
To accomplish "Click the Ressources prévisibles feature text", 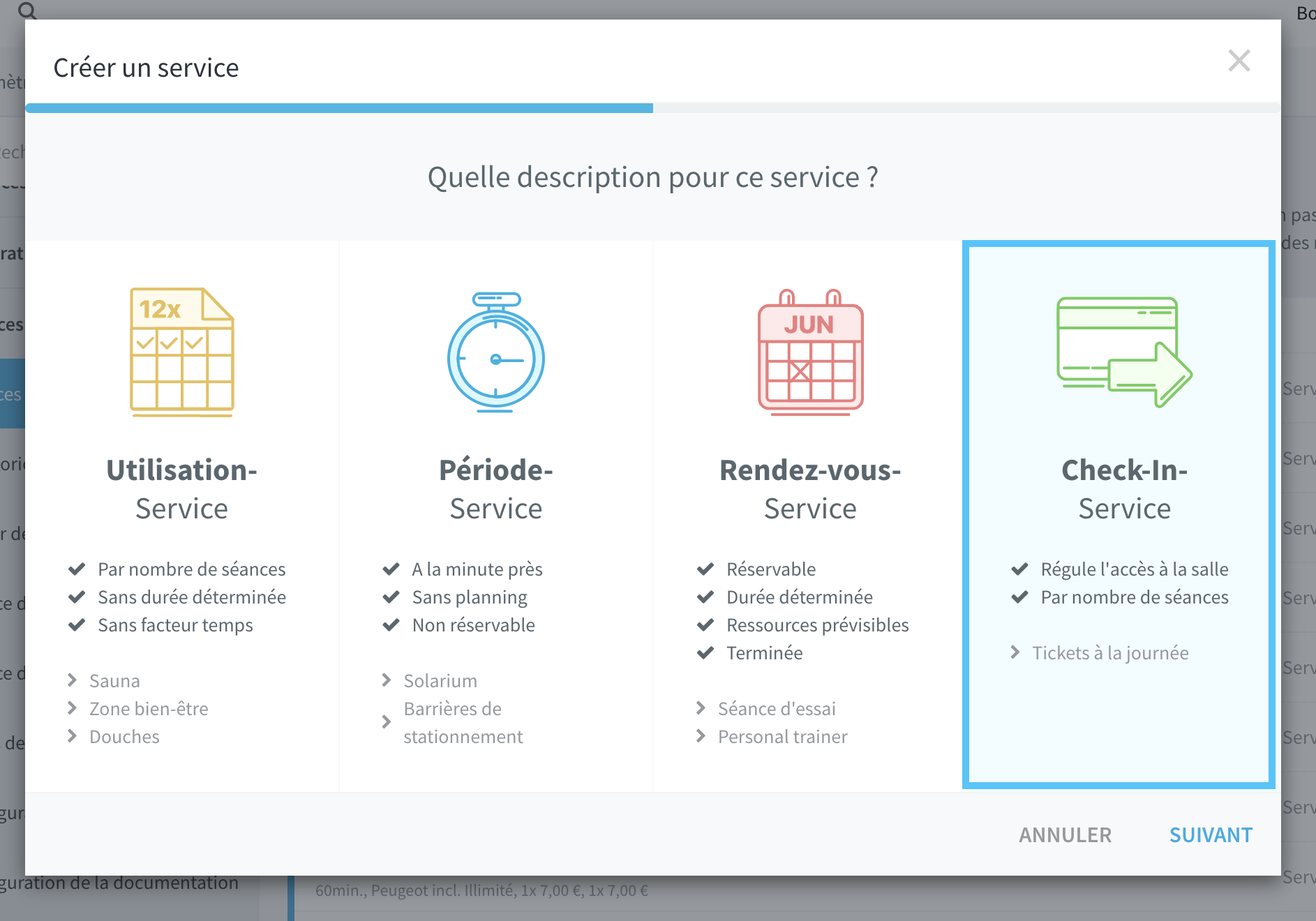I will point(818,625).
